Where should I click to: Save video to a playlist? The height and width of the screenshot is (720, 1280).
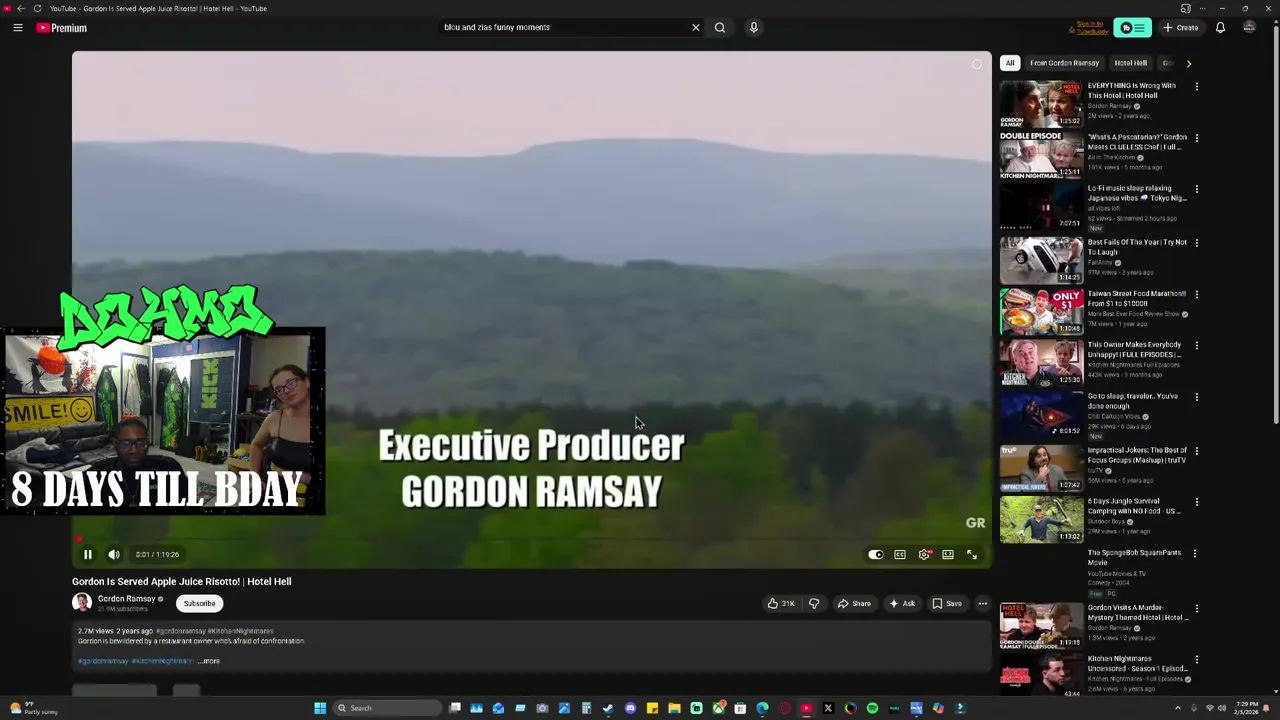click(x=947, y=603)
